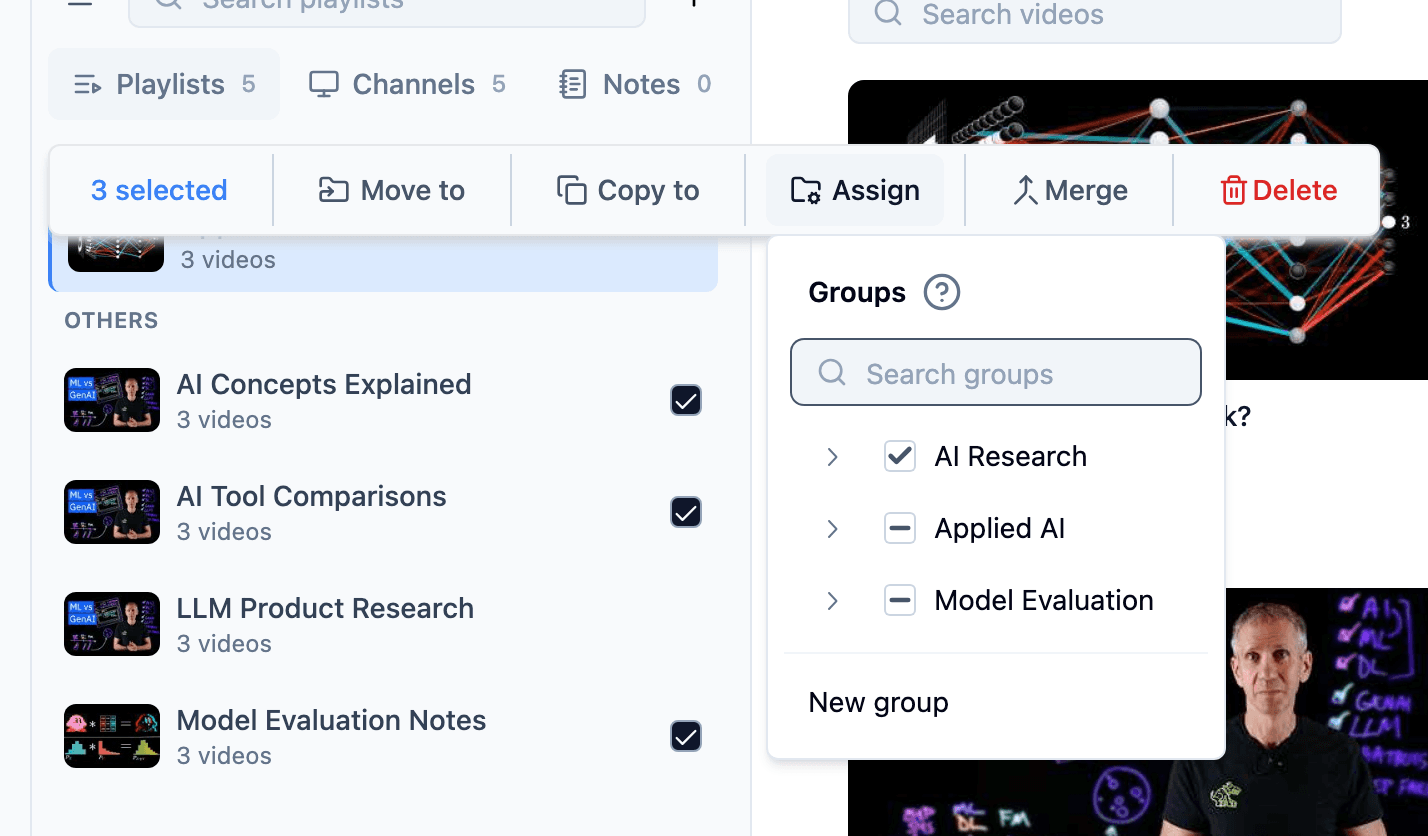Click the magnifier icon in Search groups

click(x=832, y=373)
